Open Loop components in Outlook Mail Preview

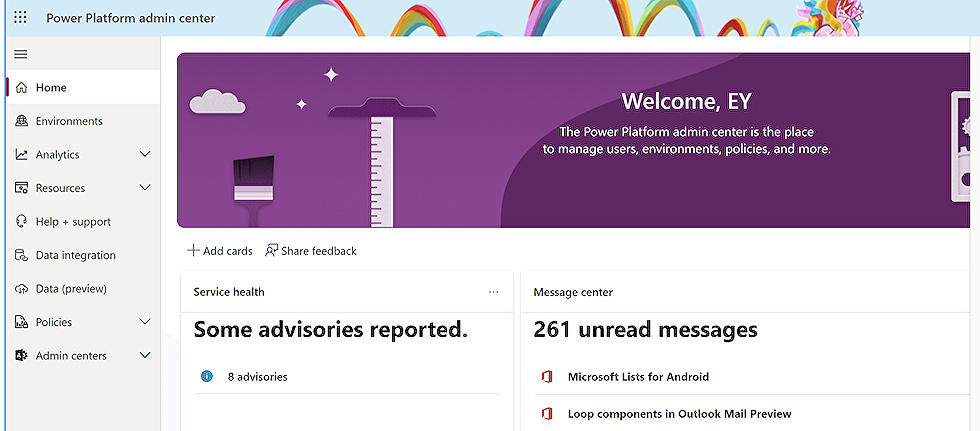click(679, 414)
